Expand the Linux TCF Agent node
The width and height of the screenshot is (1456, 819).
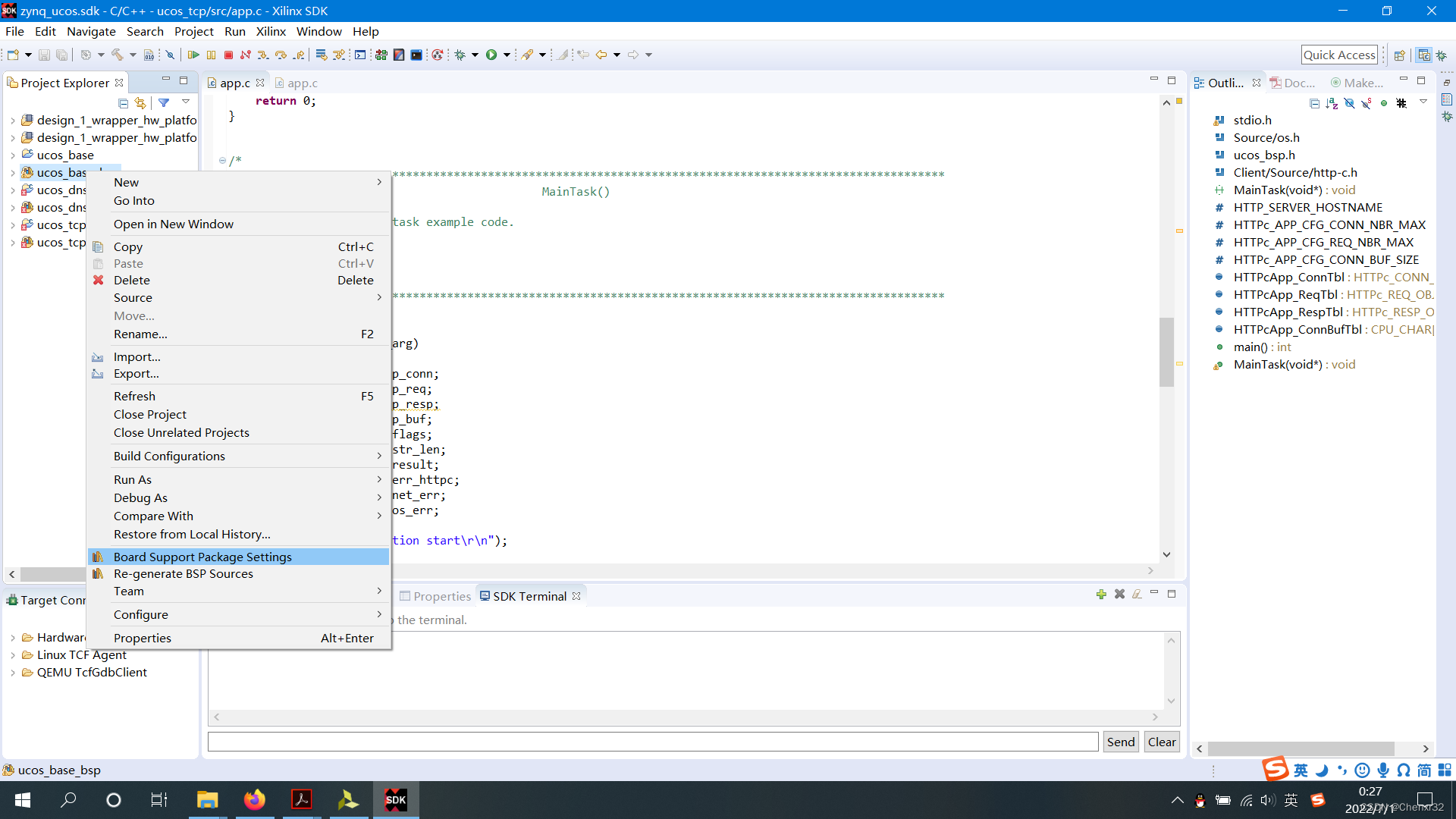13,655
